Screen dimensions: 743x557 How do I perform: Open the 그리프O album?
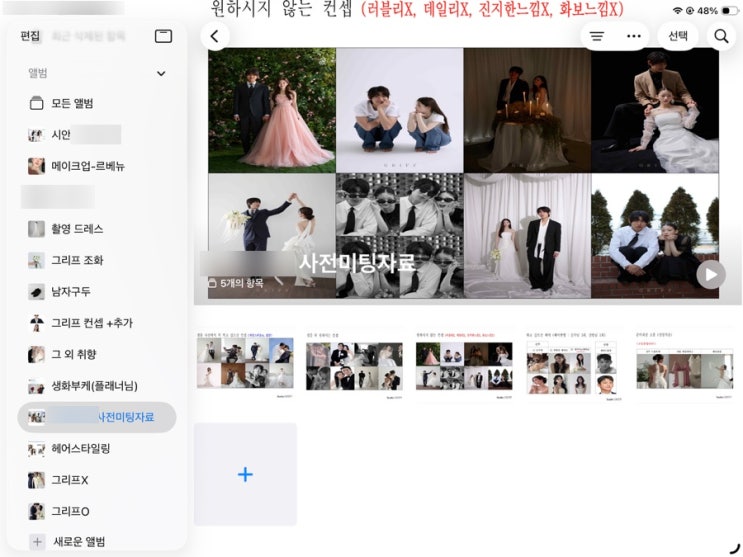[97, 511]
